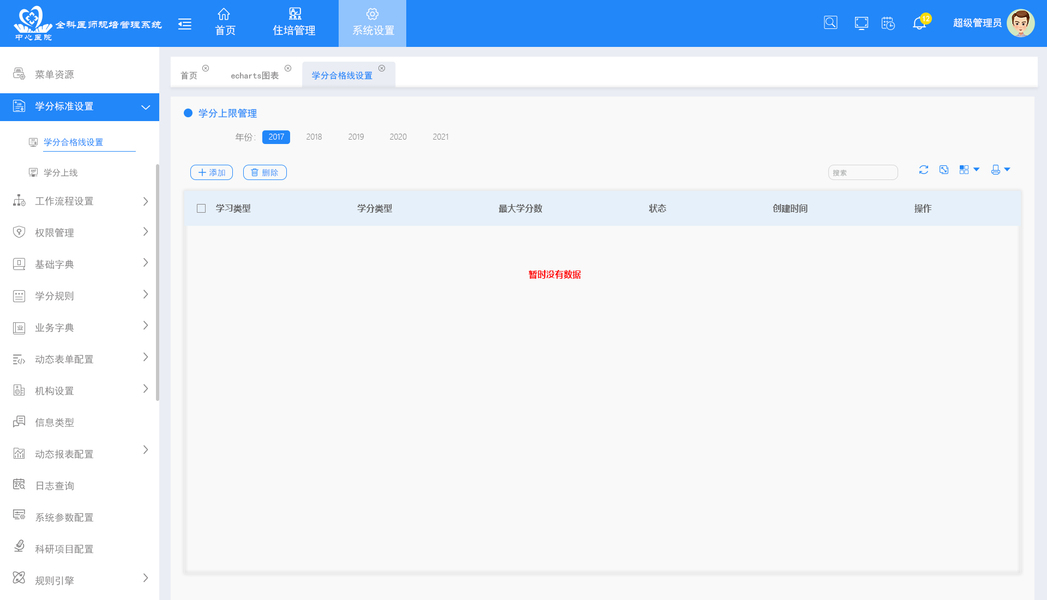Open notifications bell showing 12

921,22
